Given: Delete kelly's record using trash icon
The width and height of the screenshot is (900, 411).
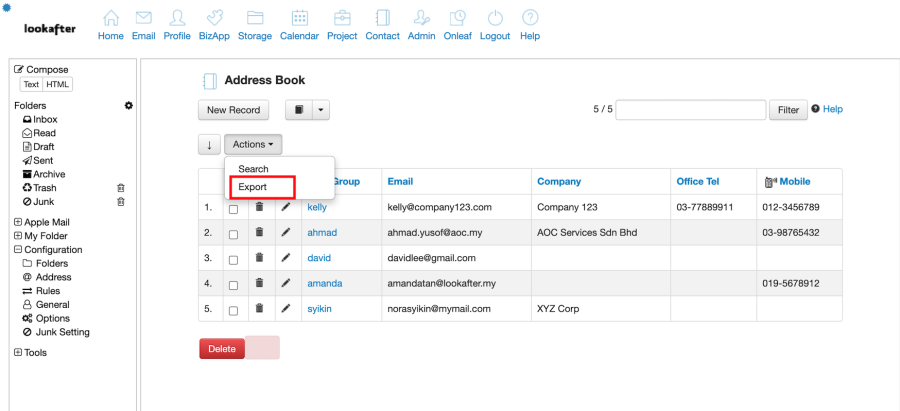Looking at the screenshot, I should [x=259, y=207].
